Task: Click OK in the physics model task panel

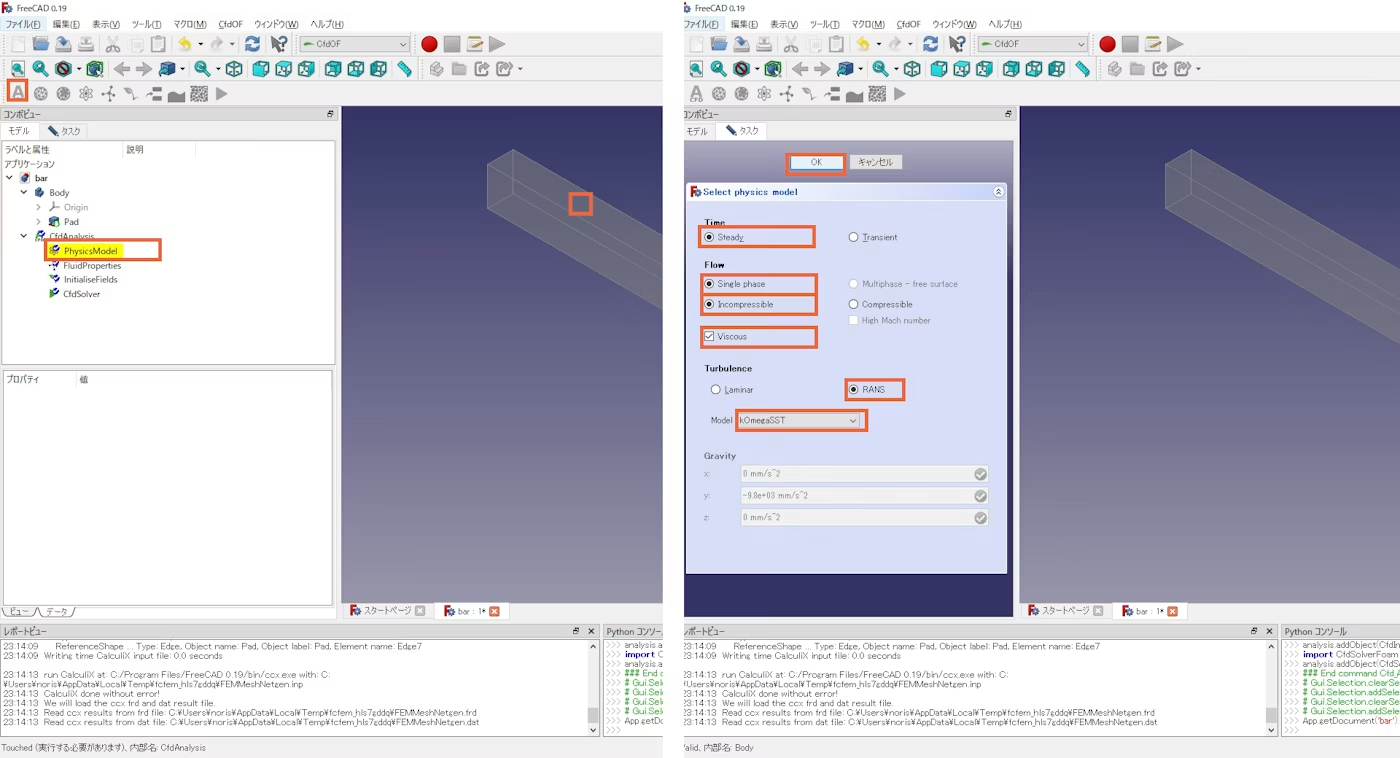Action: (816, 162)
